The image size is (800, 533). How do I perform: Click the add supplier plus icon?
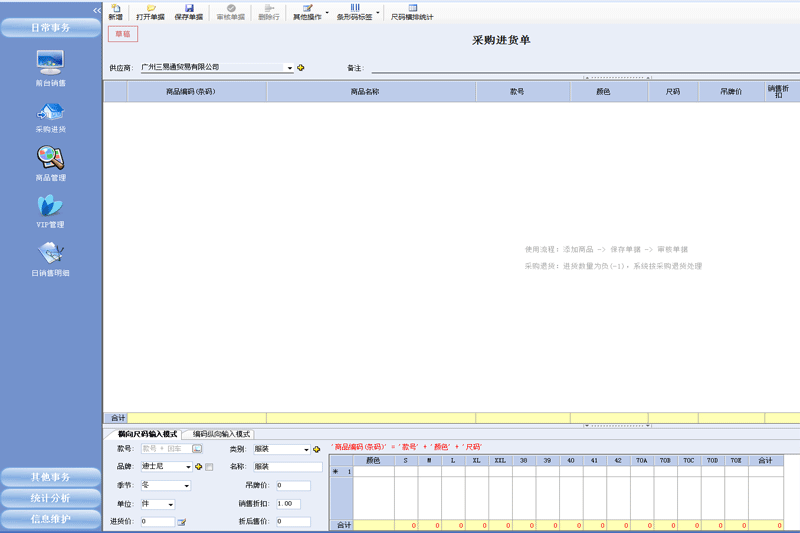tap(301, 68)
